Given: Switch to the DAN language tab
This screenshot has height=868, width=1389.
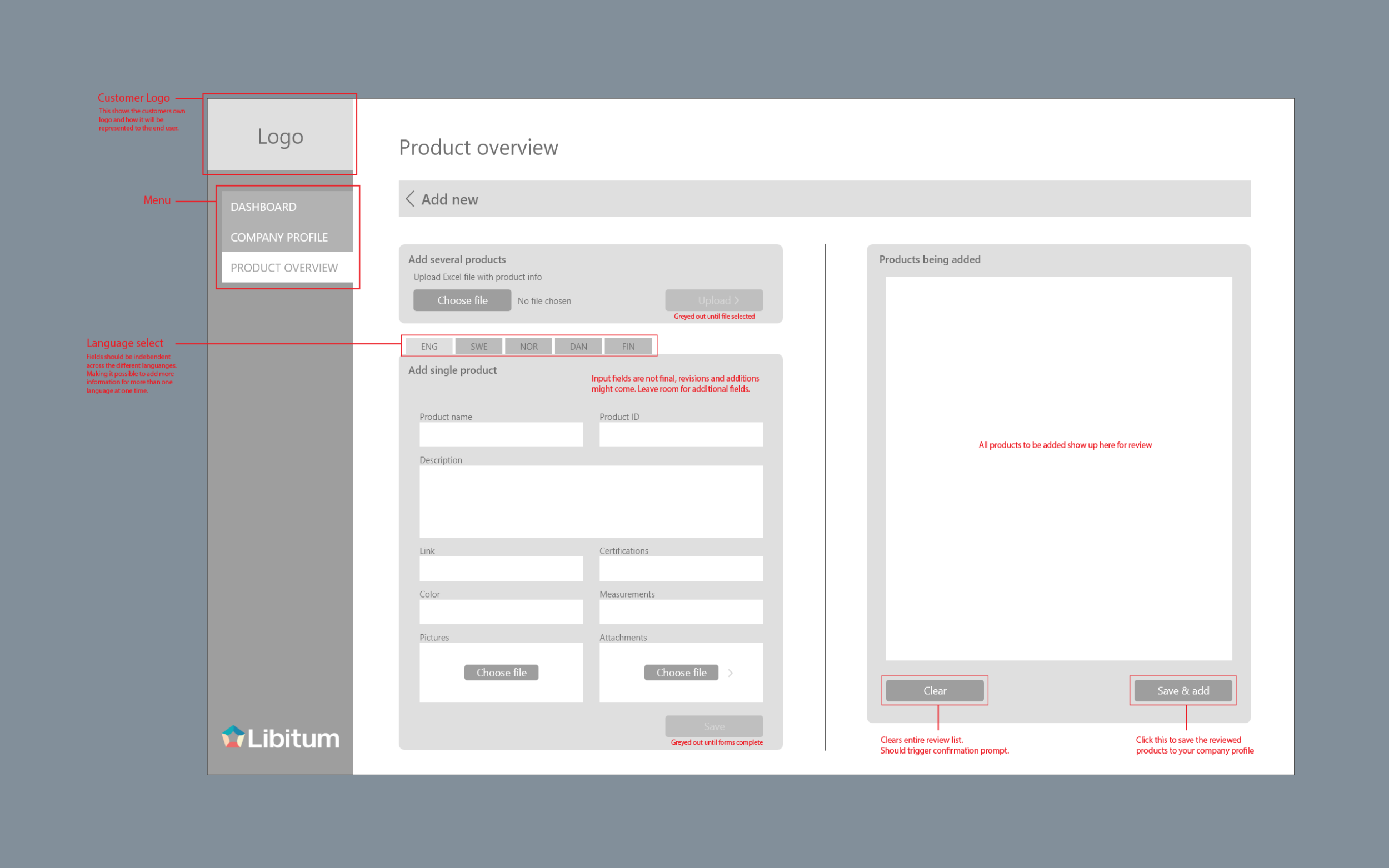Looking at the screenshot, I should [578, 346].
